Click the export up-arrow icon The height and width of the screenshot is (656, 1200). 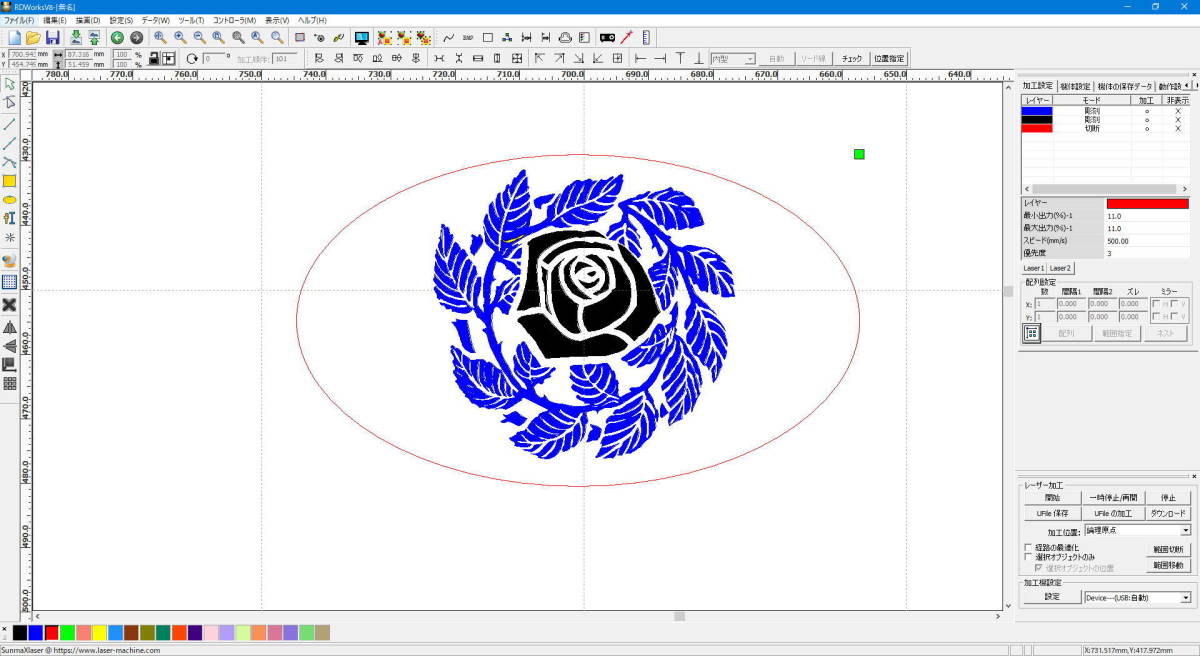[x=93, y=37]
